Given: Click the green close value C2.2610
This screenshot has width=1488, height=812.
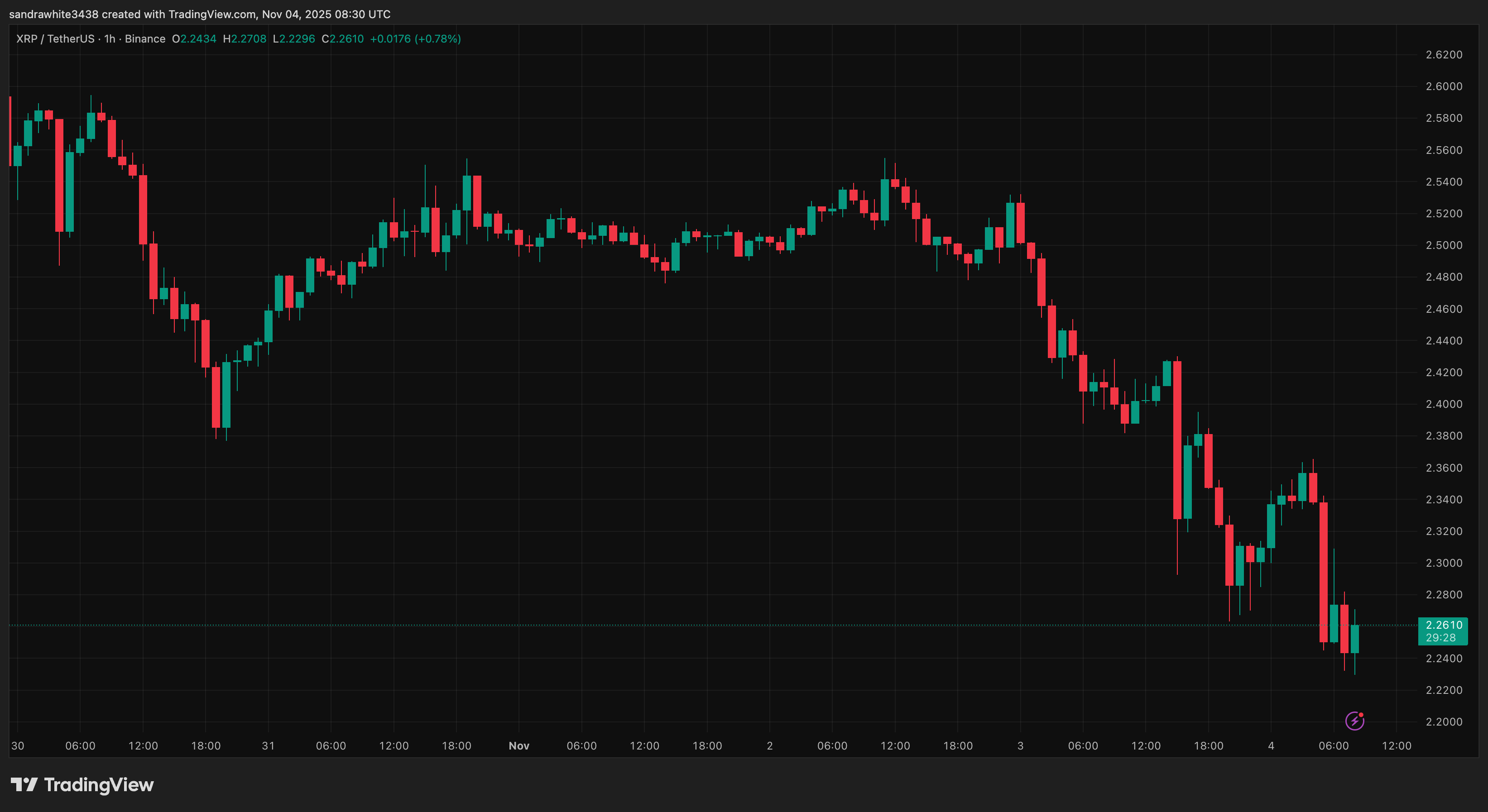Looking at the screenshot, I should click(343, 38).
